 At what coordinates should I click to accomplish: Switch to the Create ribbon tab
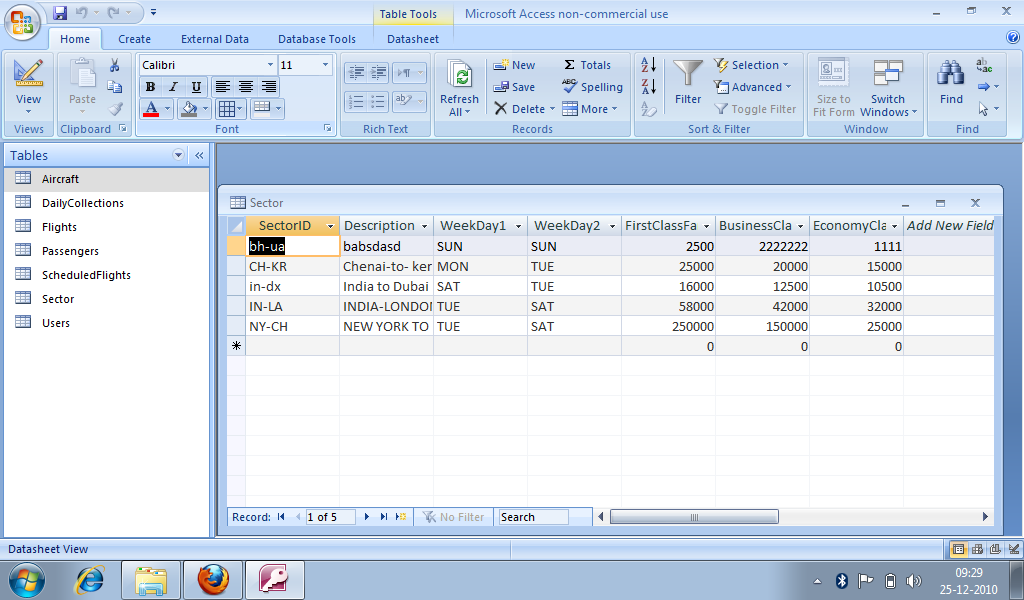134,39
